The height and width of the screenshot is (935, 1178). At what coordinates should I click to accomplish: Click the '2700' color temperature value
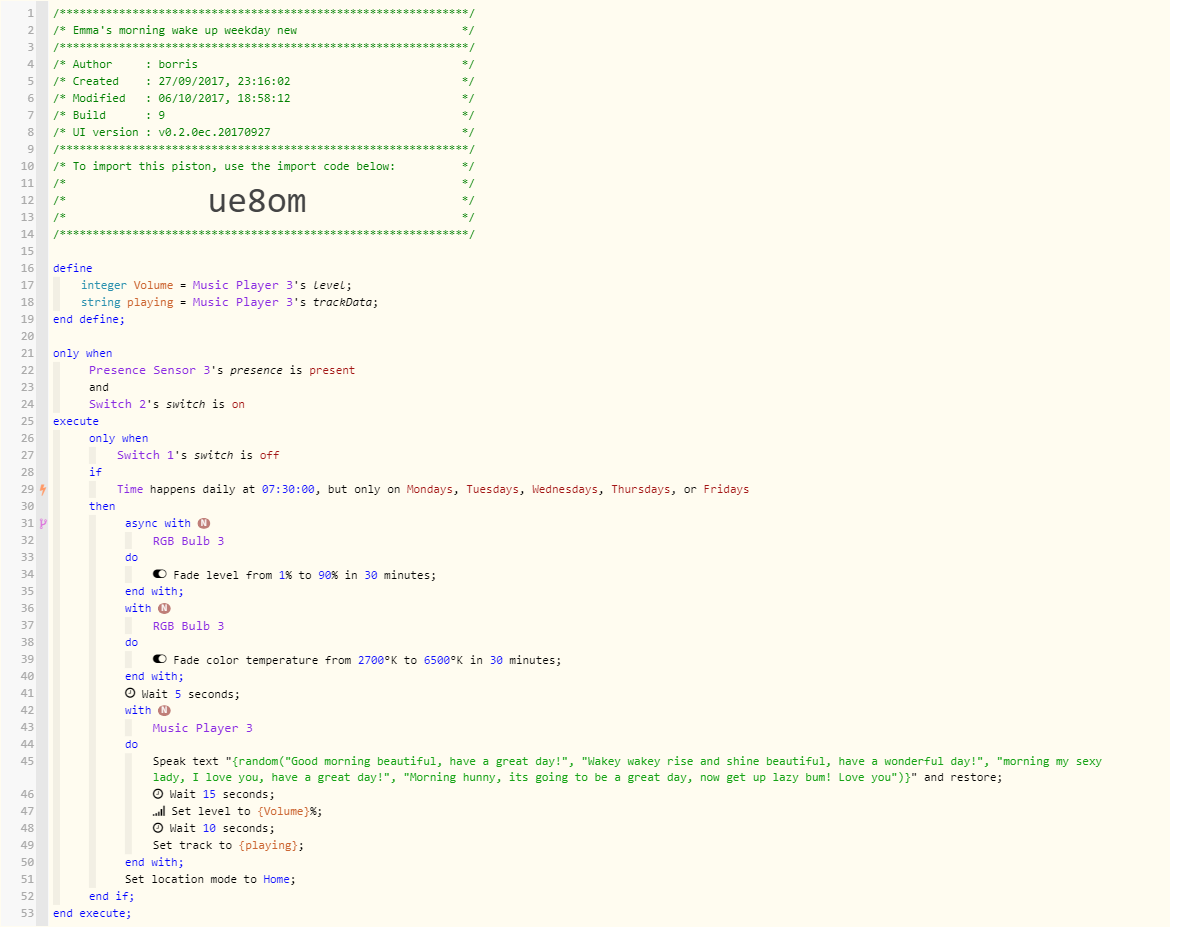pyautogui.click(x=371, y=660)
